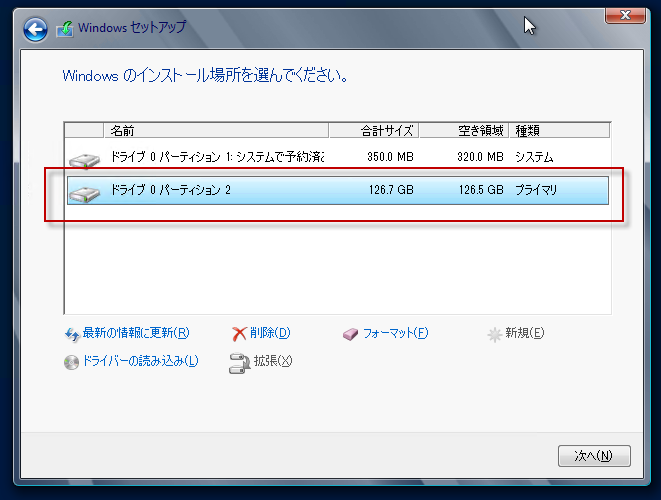Image resolution: width=661 pixels, height=500 pixels.
Task: Click the システム type cell
Action: (534, 157)
